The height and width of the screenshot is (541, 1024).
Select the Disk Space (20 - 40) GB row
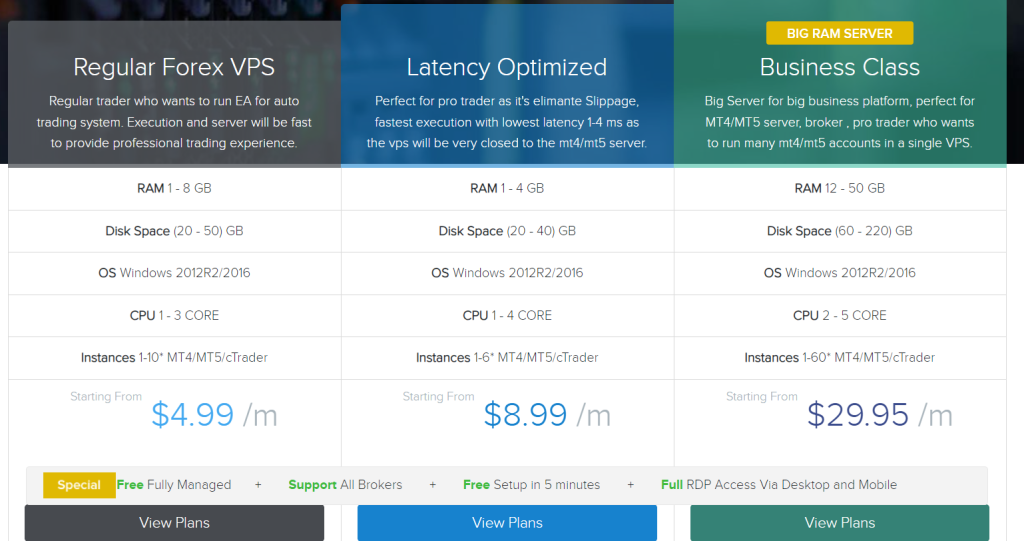point(507,231)
